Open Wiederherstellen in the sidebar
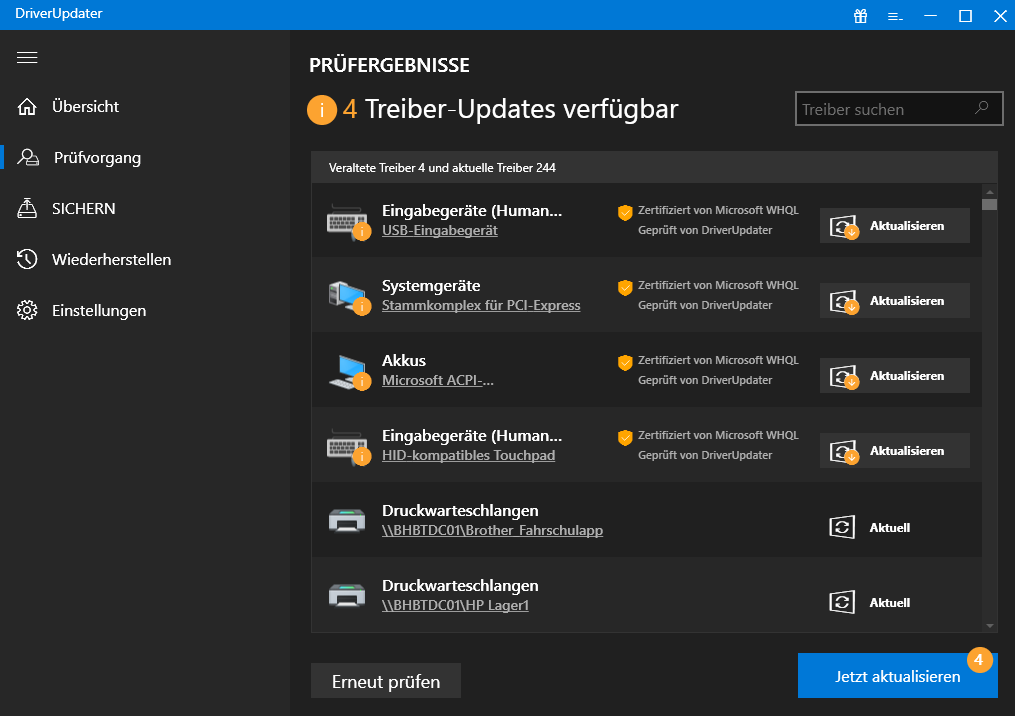 pyautogui.click(x=111, y=260)
